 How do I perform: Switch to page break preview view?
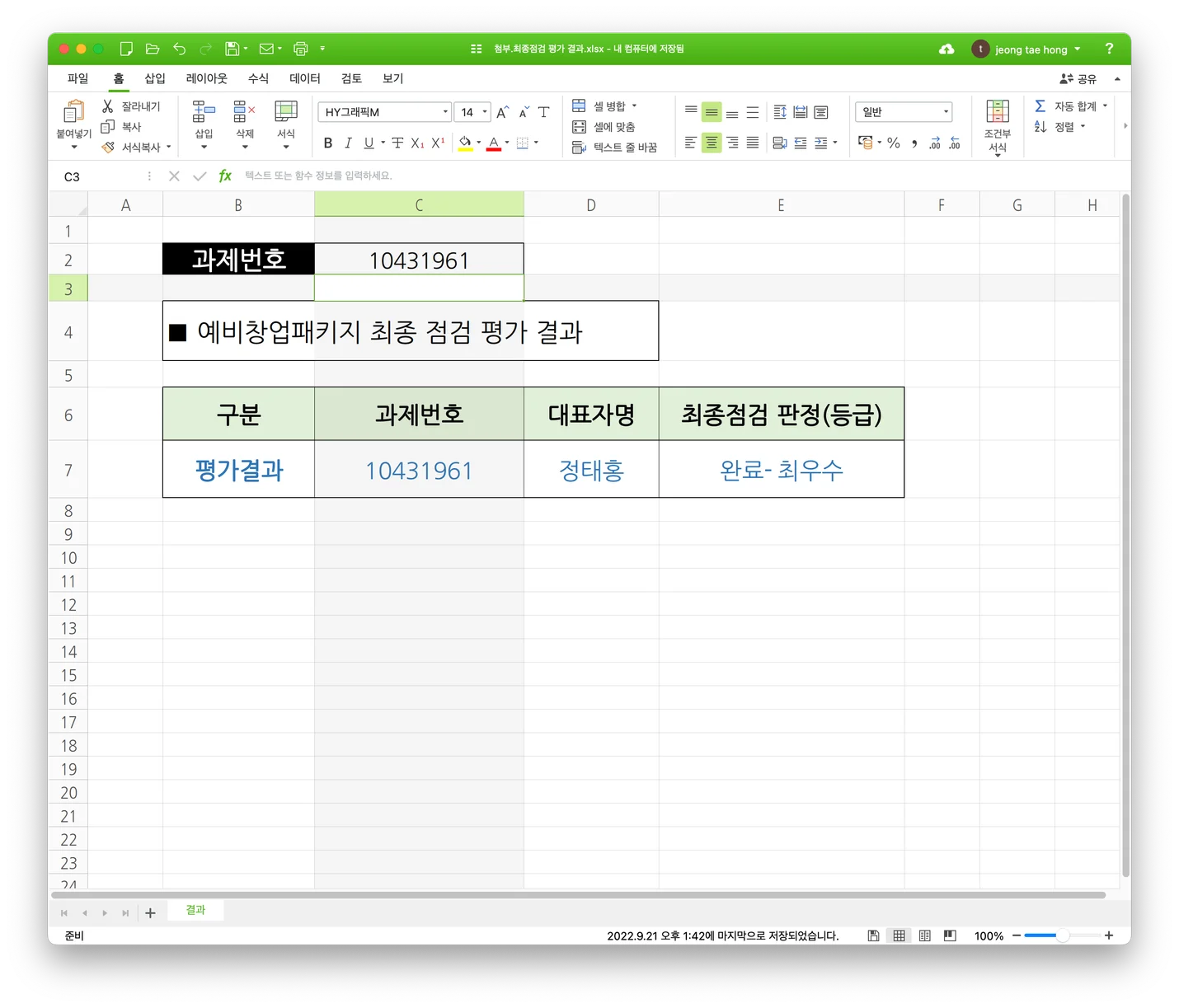(950, 935)
